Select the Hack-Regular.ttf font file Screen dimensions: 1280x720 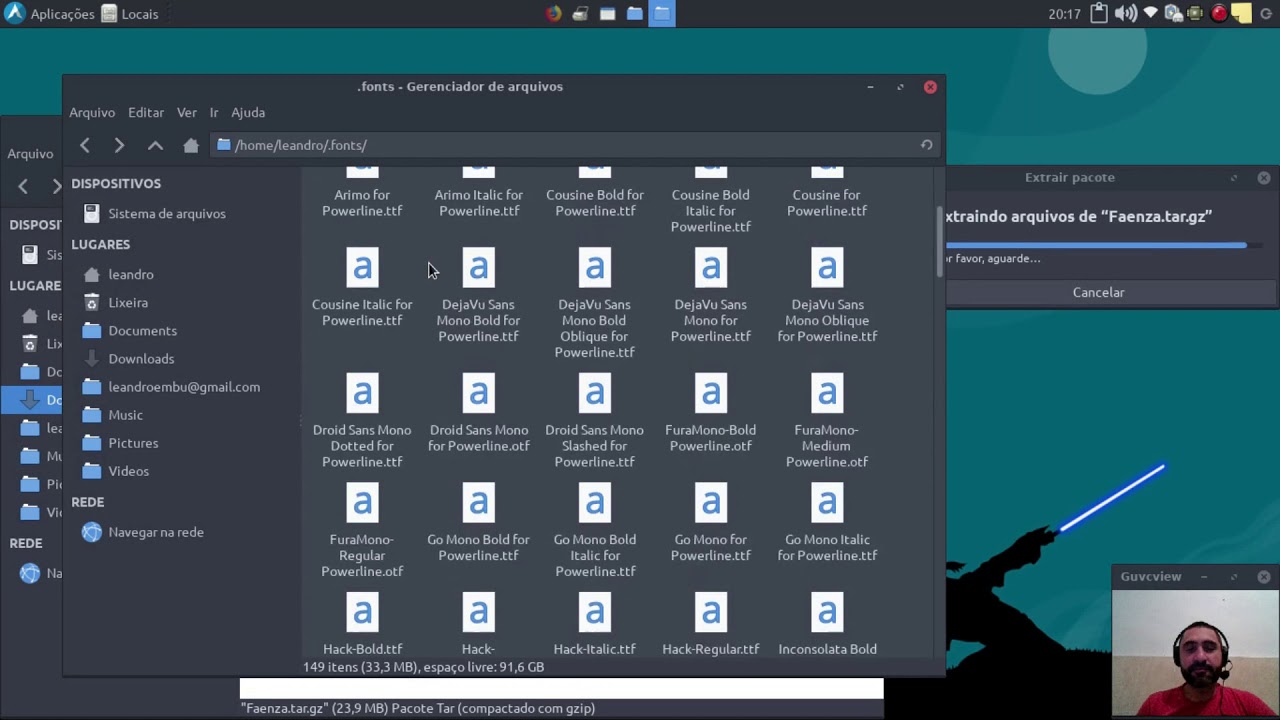tap(710, 625)
